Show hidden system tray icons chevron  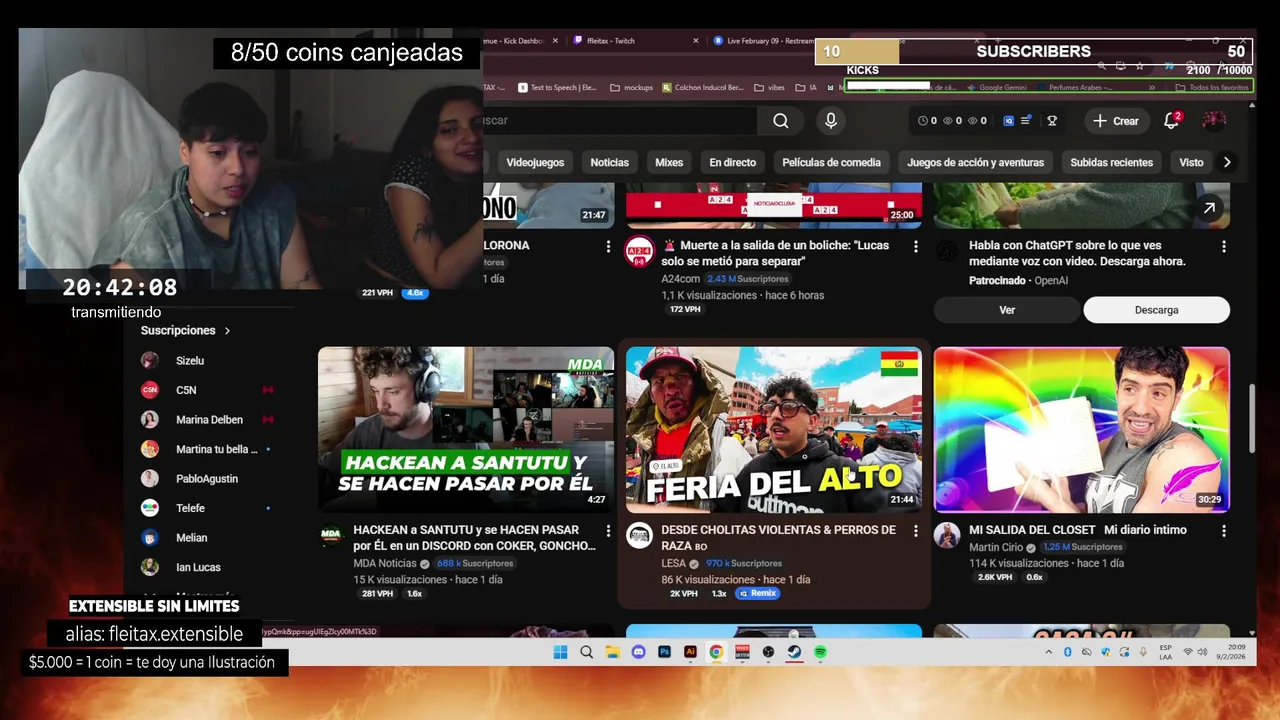coord(1048,652)
